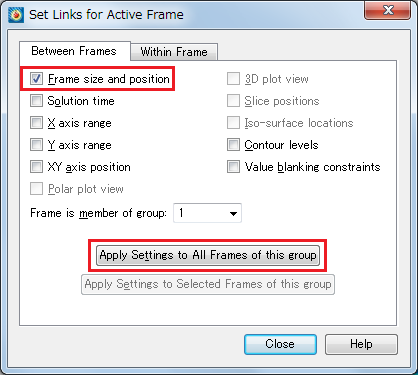Click the 3D plot view checkbox
The width and height of the screenshot is (418, 375).
(x=233, y=79)
